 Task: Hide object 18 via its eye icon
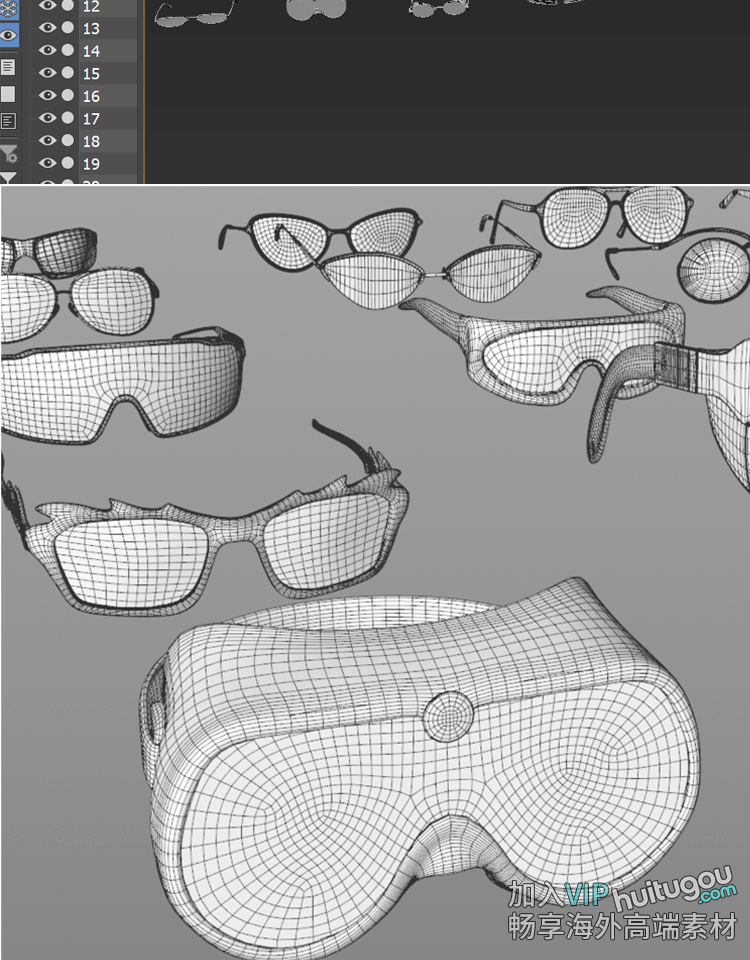(x=47, y=140)
